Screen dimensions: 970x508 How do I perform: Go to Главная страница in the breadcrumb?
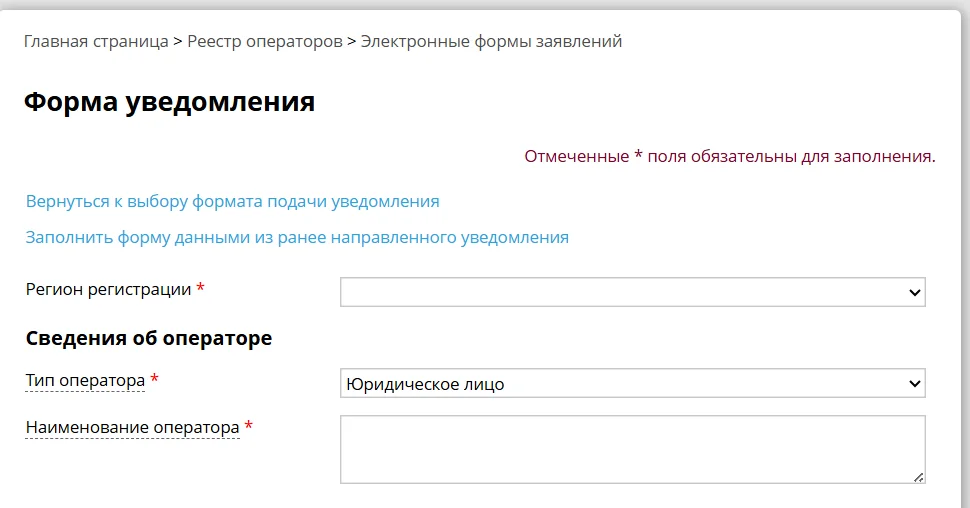96,41
